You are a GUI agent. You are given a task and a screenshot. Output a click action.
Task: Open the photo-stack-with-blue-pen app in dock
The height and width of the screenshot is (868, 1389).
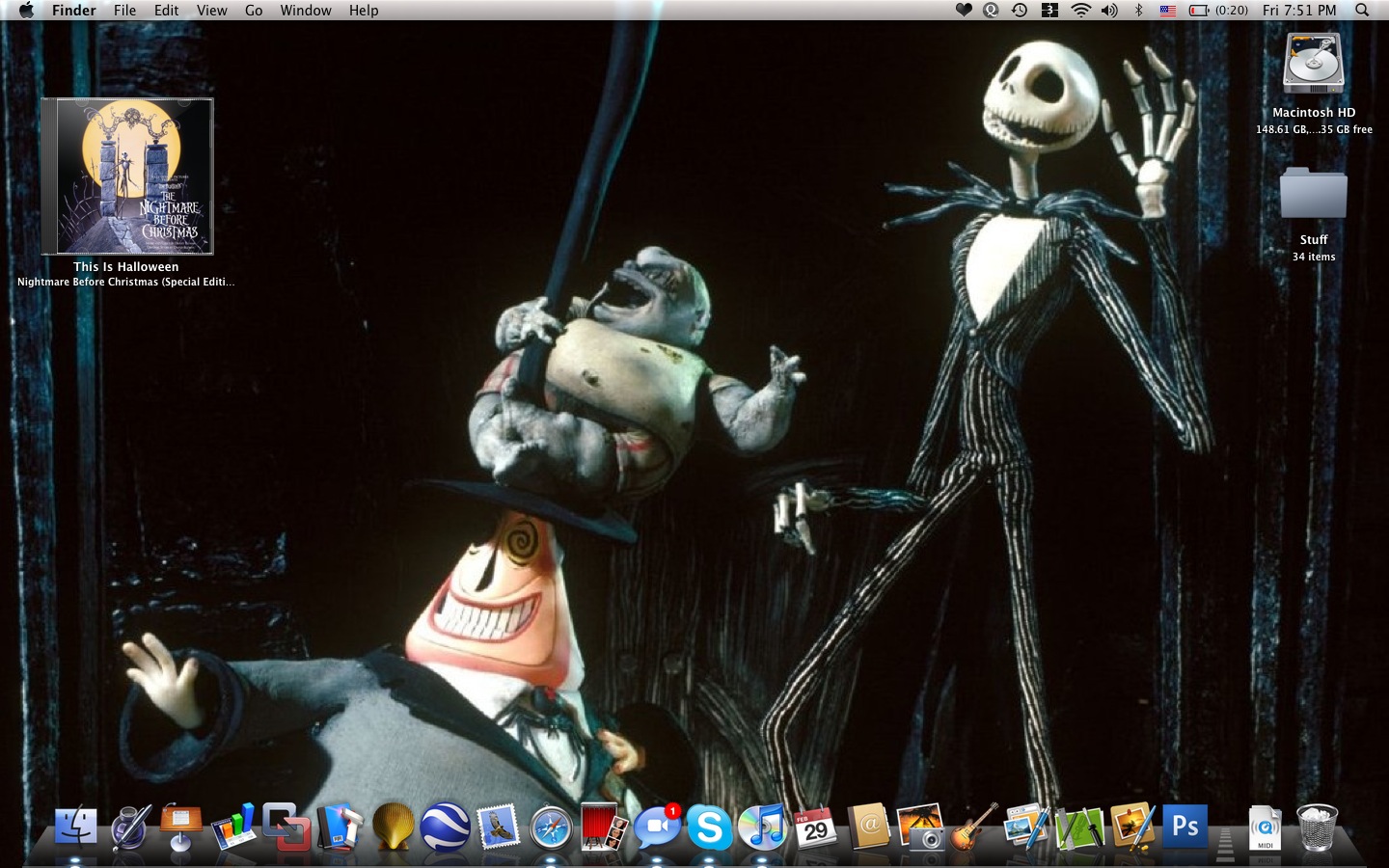[1026, 827]
